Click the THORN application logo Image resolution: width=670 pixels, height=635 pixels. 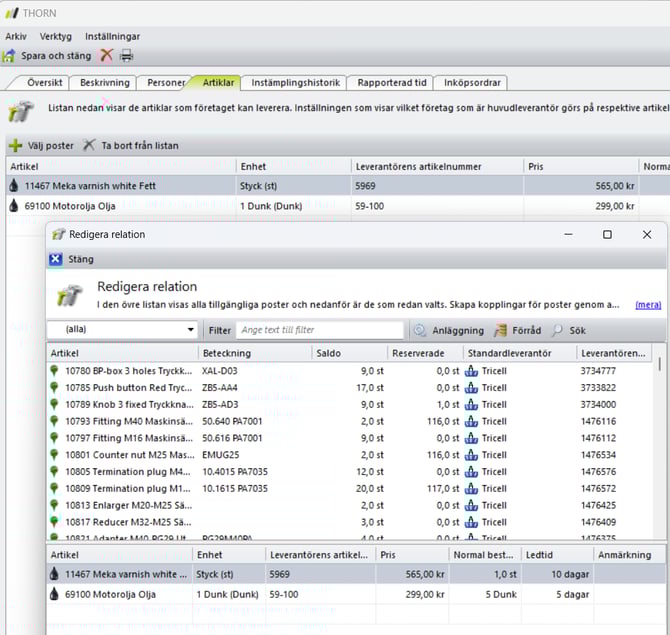point(12,13)
